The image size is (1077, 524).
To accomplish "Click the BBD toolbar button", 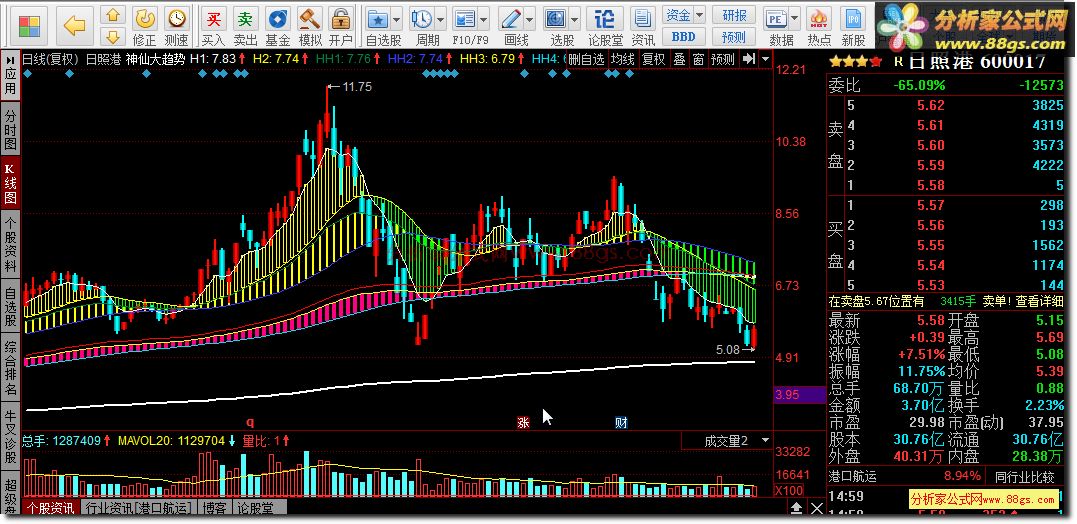I will [683, 36].
